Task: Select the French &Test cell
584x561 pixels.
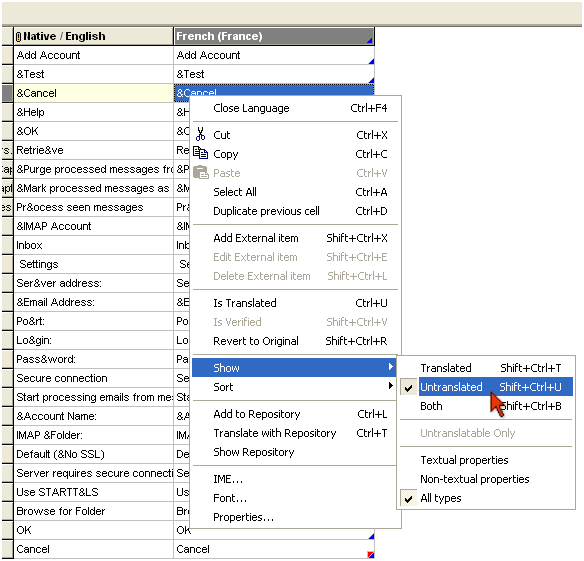Action: 274,74
